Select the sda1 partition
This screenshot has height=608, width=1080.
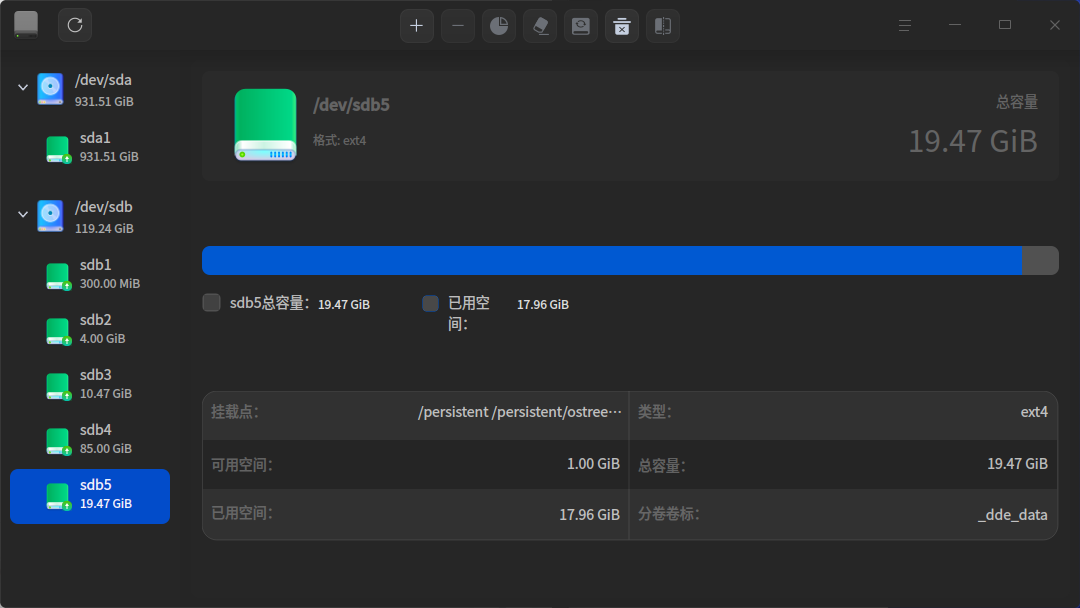90,147
